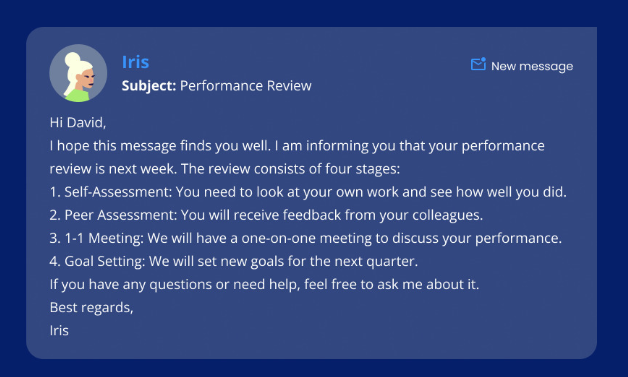Select the "New message" label text

point(532,66)
